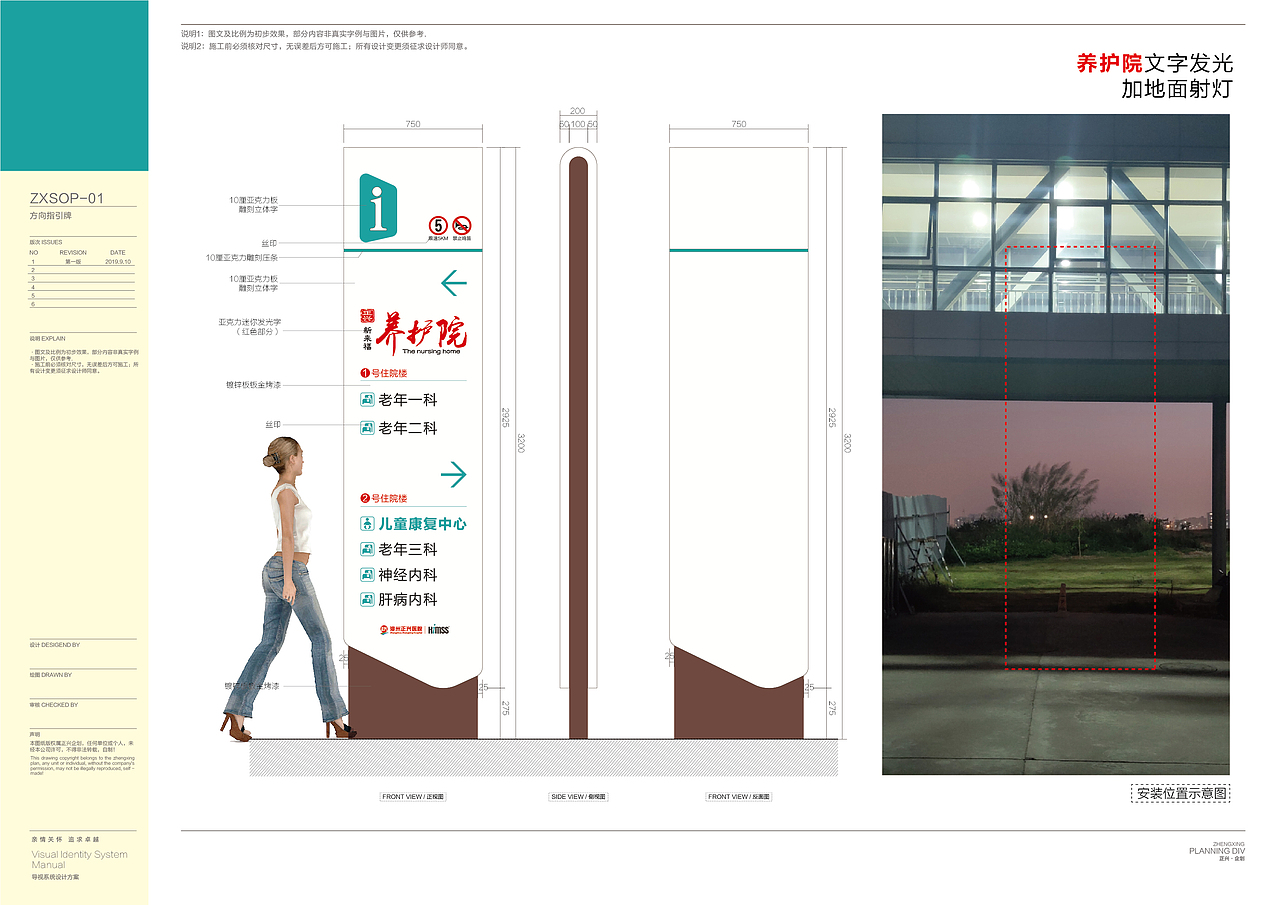
Task: Click the teal left arrow on the sign
Action: pos(454,284)
